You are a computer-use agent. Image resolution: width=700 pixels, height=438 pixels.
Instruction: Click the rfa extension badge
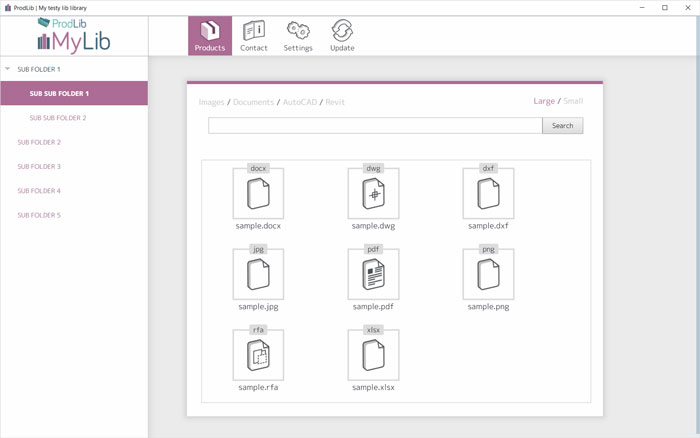click(x=258, y=330)
